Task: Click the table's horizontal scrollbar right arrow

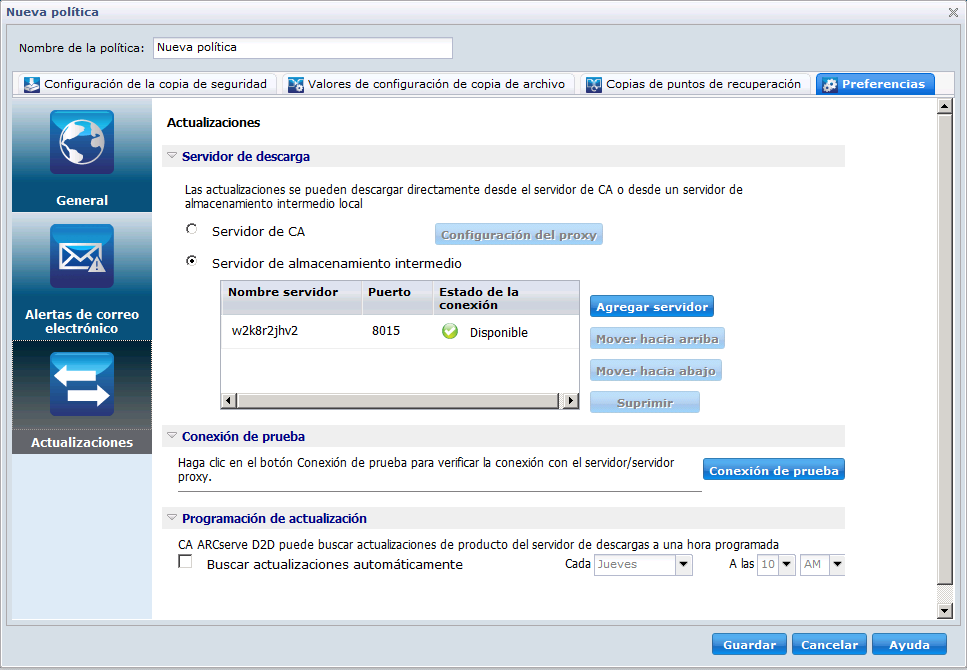Action: pyautogui.click(x=570, y=400)
